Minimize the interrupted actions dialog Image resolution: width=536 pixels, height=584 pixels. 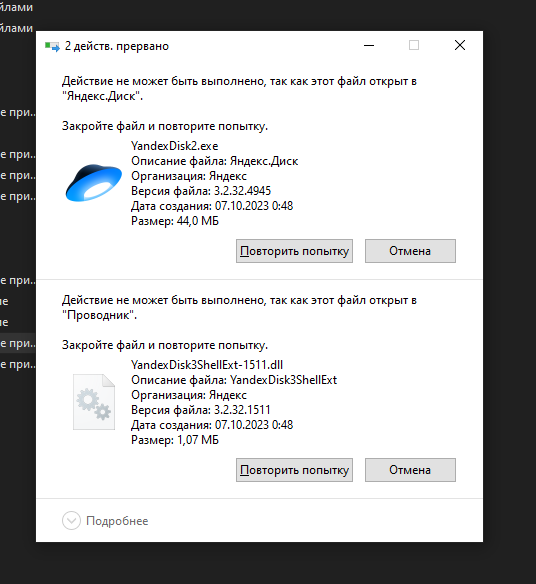tap(369, 45)
